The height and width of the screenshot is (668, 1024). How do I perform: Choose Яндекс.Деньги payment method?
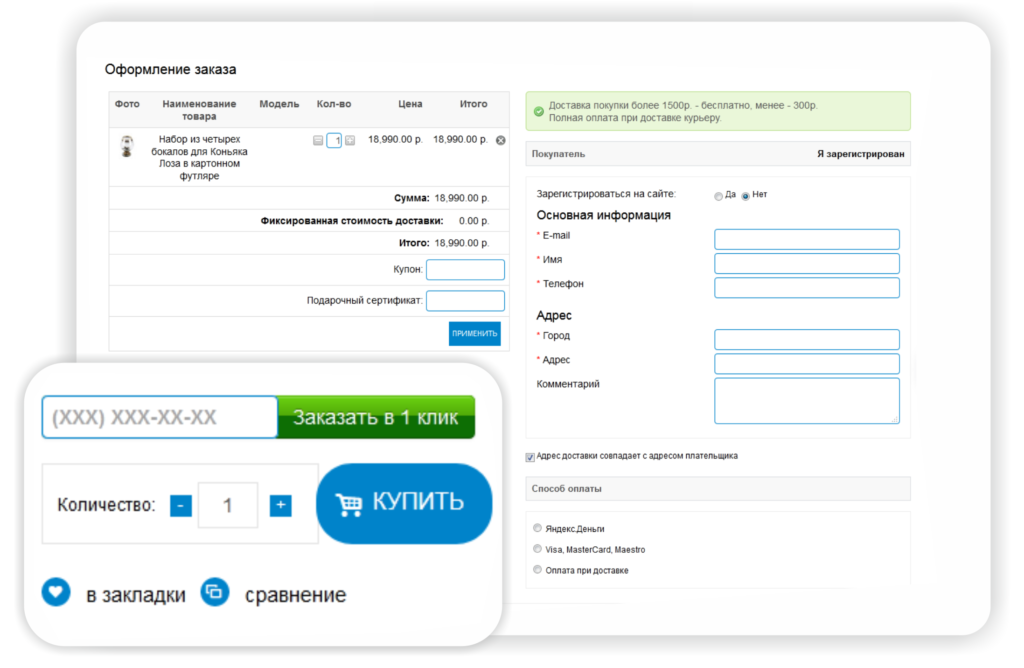tap(538, 528)
